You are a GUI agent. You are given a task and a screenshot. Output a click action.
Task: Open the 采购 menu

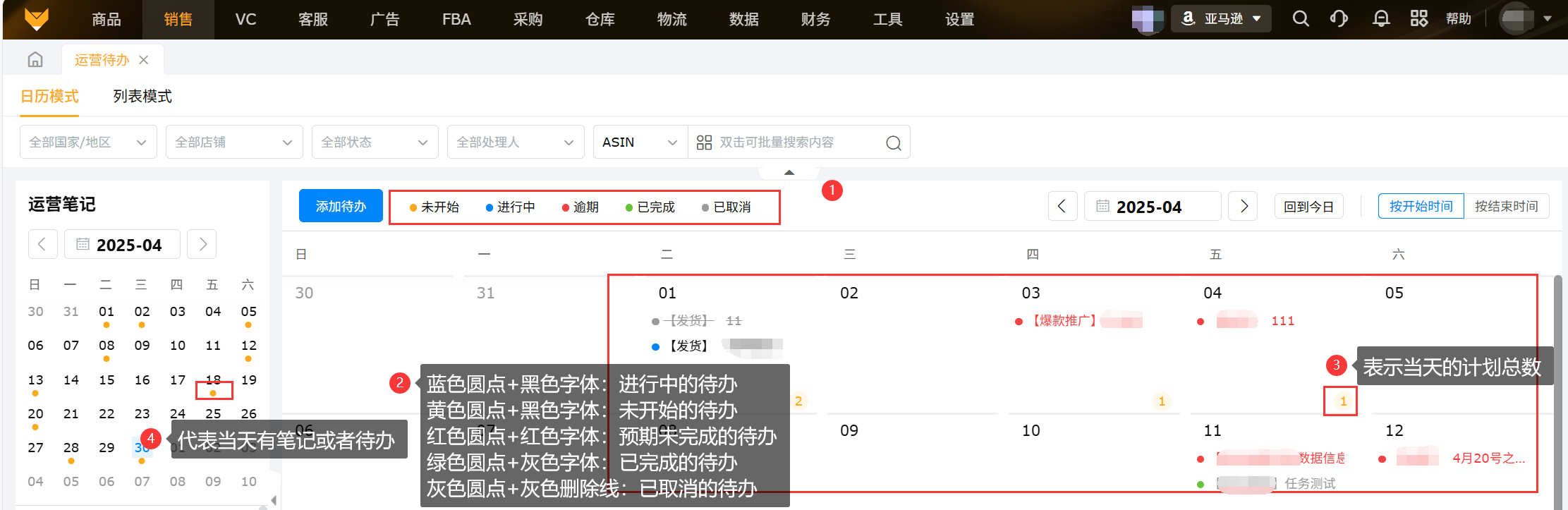[528, 19]
